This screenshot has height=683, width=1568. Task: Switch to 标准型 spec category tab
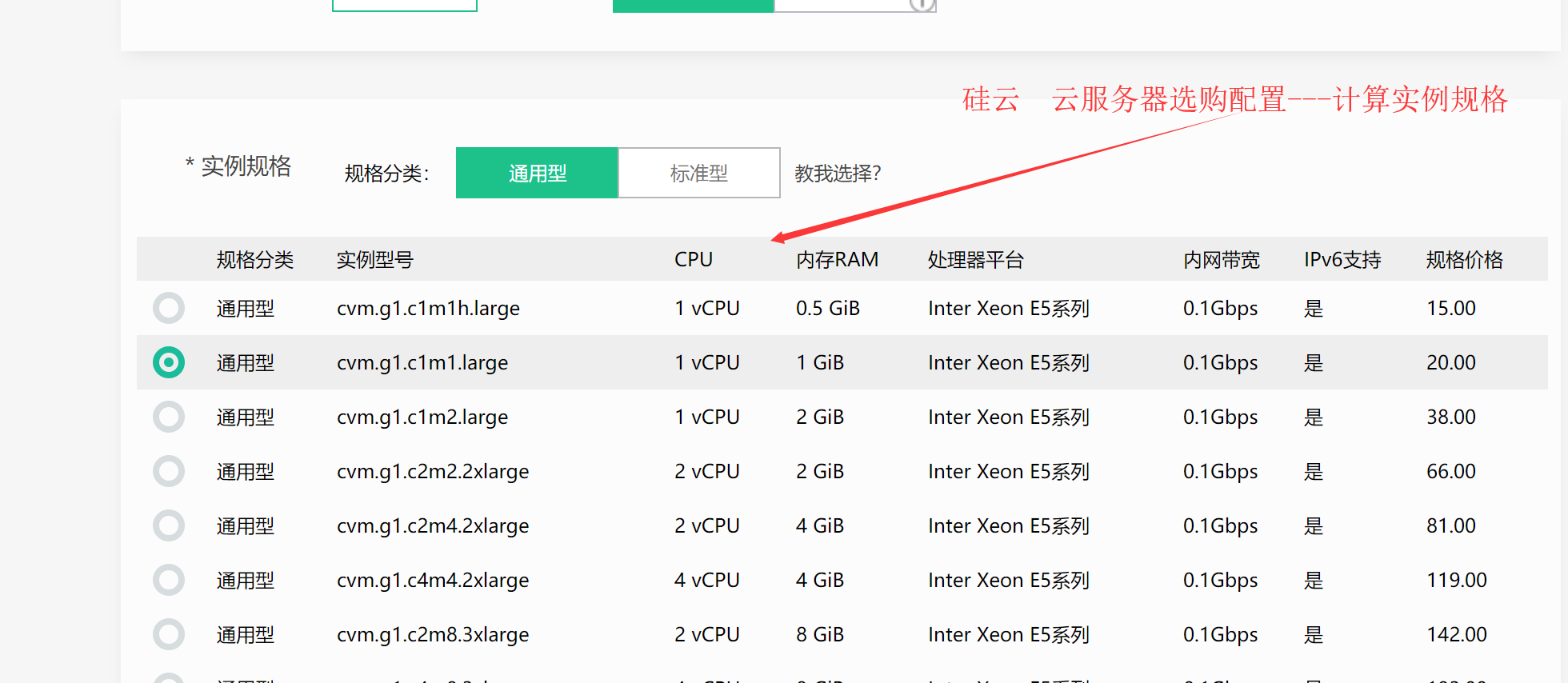pyautogui.click(x=699, y=173)
